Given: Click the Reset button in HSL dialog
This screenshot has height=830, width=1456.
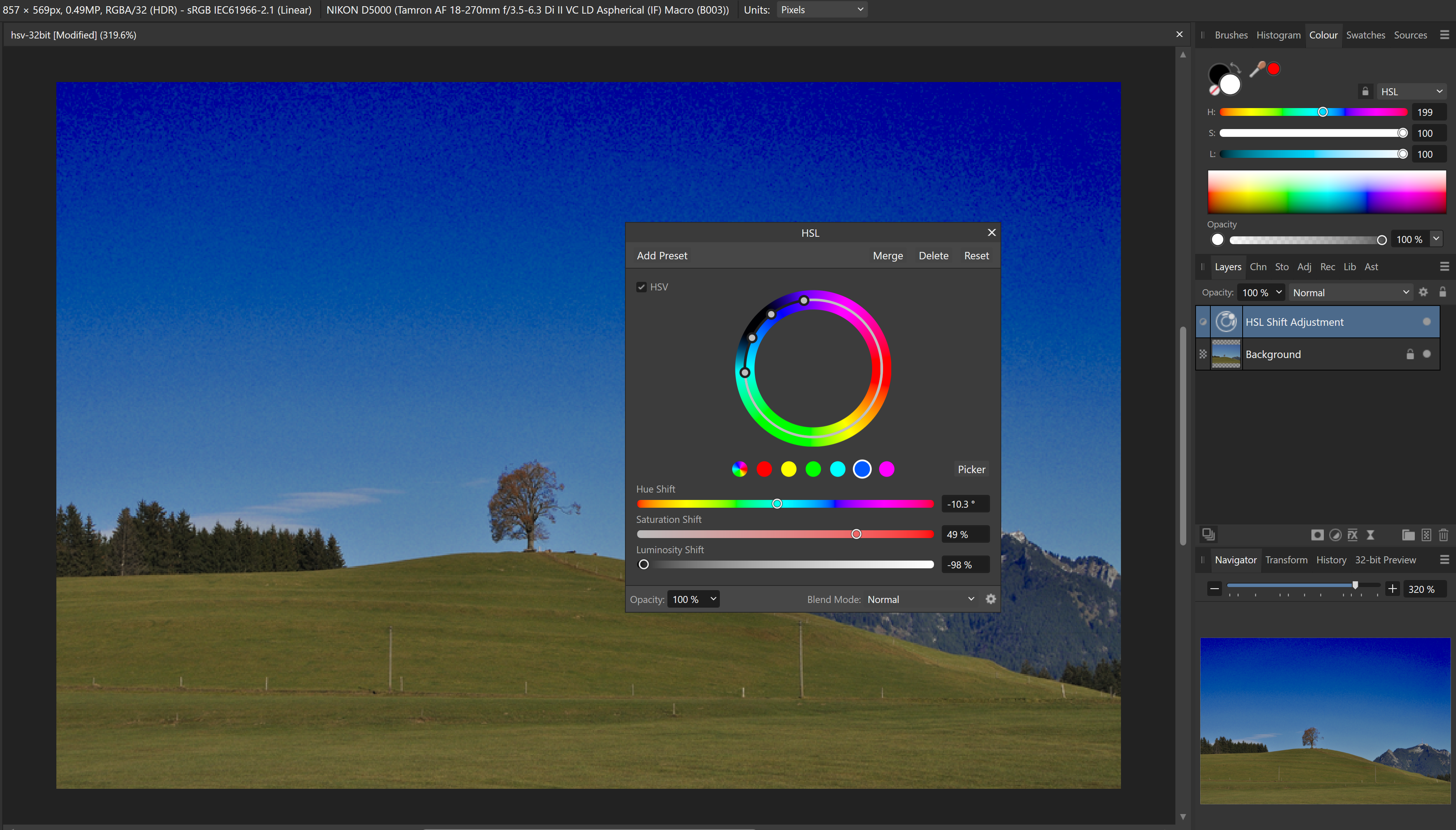Looking at the screenshot, I should click(x=976, y=255).
